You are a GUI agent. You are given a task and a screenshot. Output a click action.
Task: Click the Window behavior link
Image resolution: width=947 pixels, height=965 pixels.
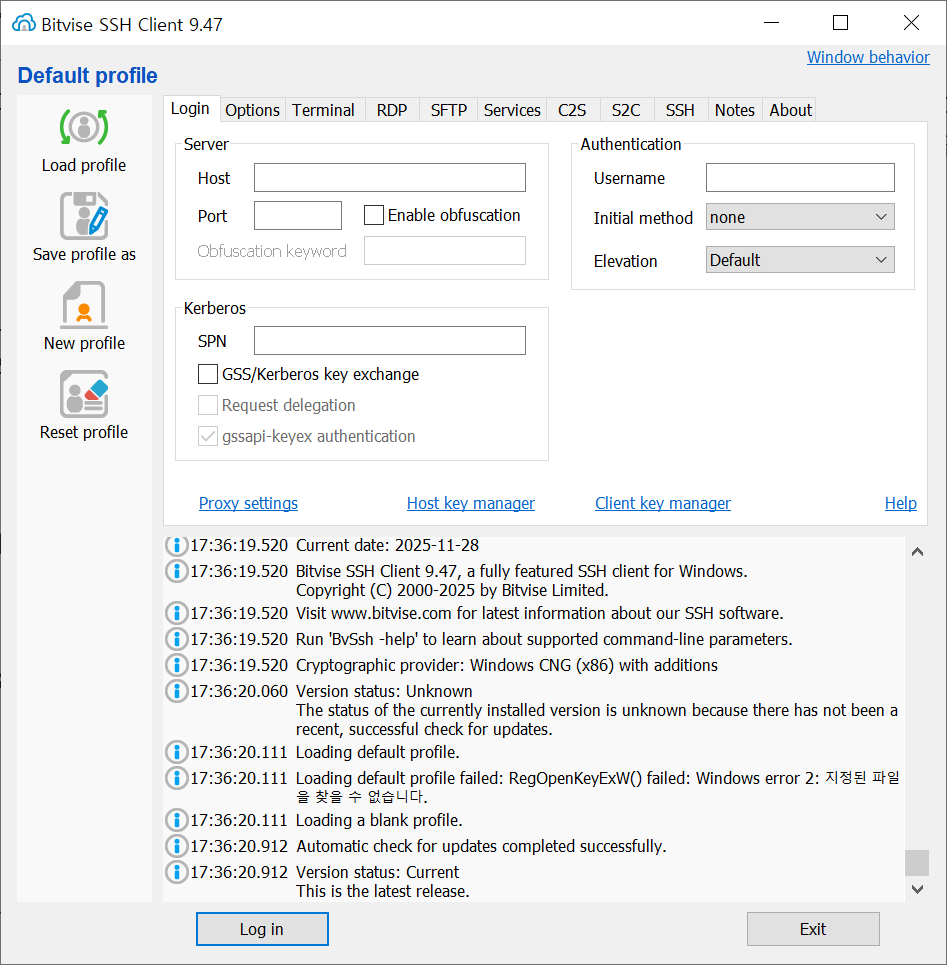coord(867,57)
